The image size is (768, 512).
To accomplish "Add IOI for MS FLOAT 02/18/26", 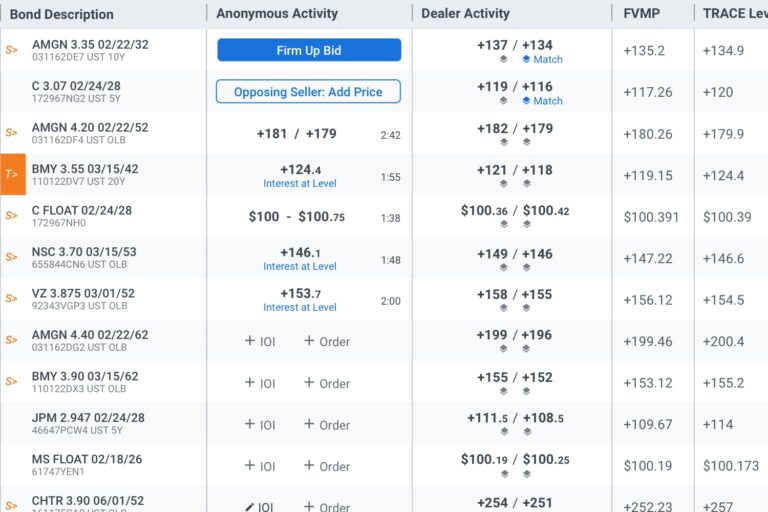I will click(260, 466).
